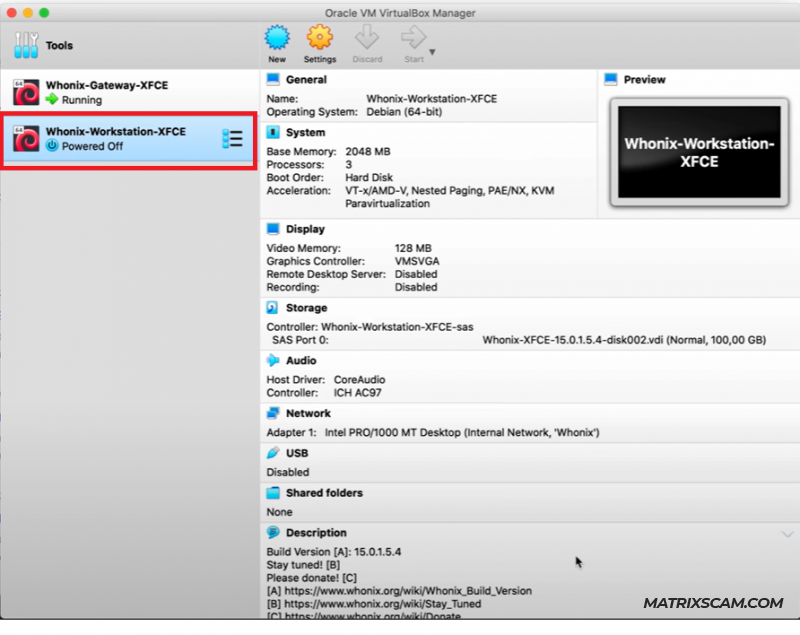This screenshot has height=635, width=800.
Task: Click Shared folders None value
Action: (280, 512)
